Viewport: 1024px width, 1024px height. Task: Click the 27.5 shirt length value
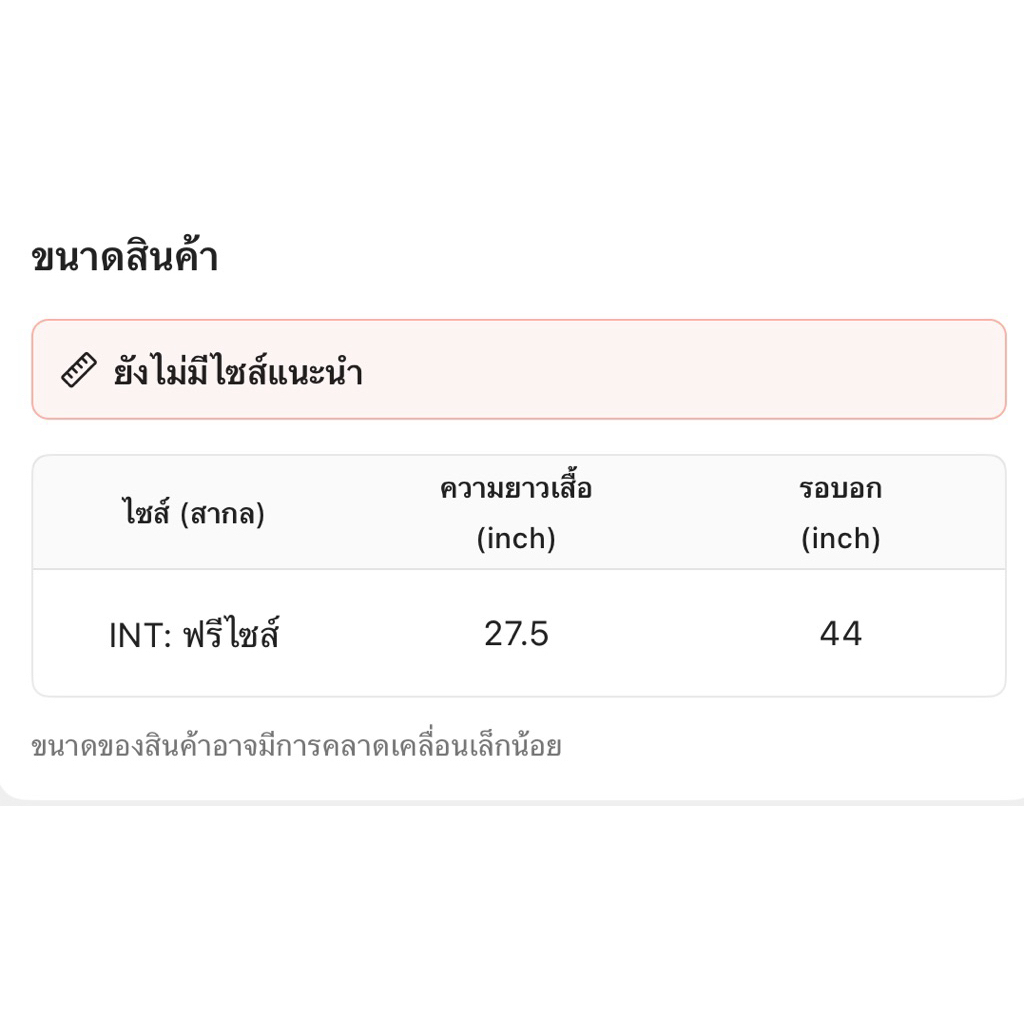(x=516, y=634)
